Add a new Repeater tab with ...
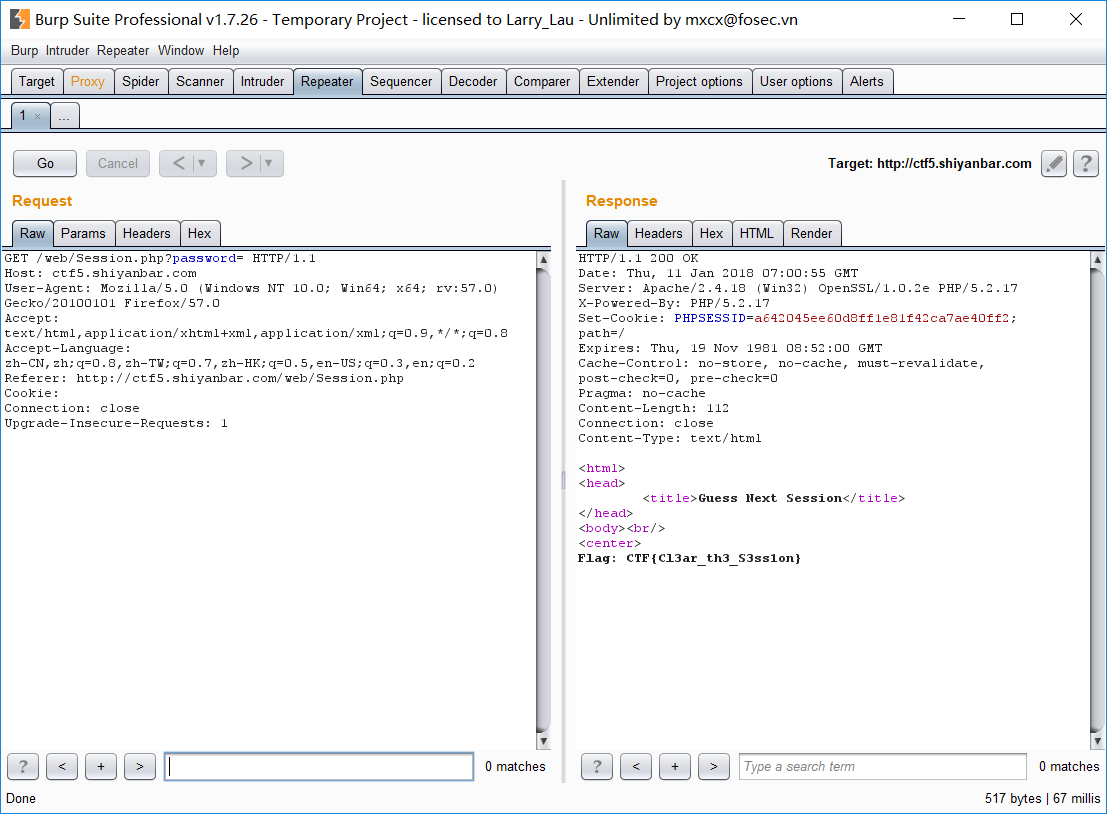The width and height of the screenshot is (1107, 814). click(x=64, y=116)
